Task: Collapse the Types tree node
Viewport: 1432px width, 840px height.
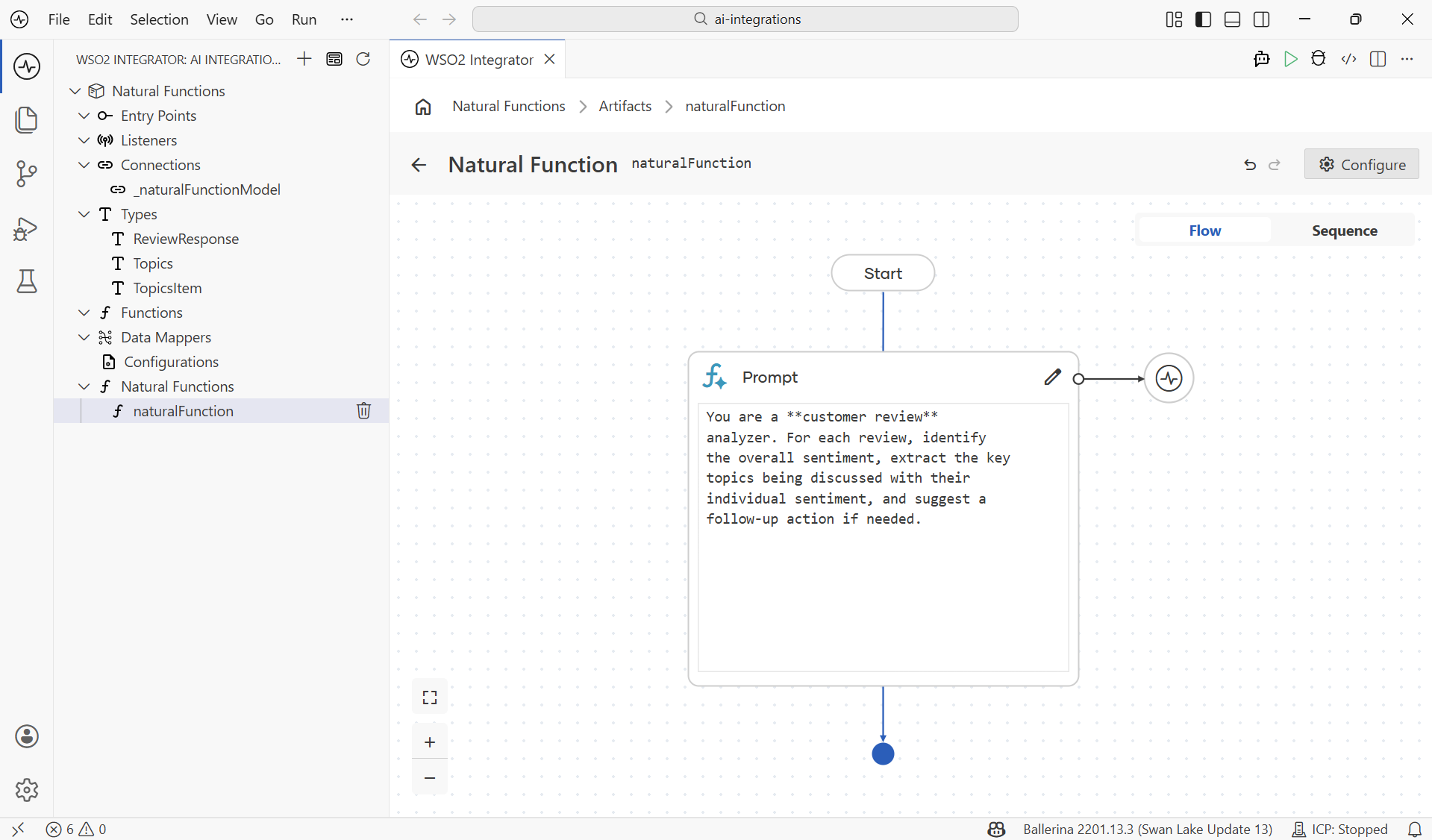Action: [84, 214]
